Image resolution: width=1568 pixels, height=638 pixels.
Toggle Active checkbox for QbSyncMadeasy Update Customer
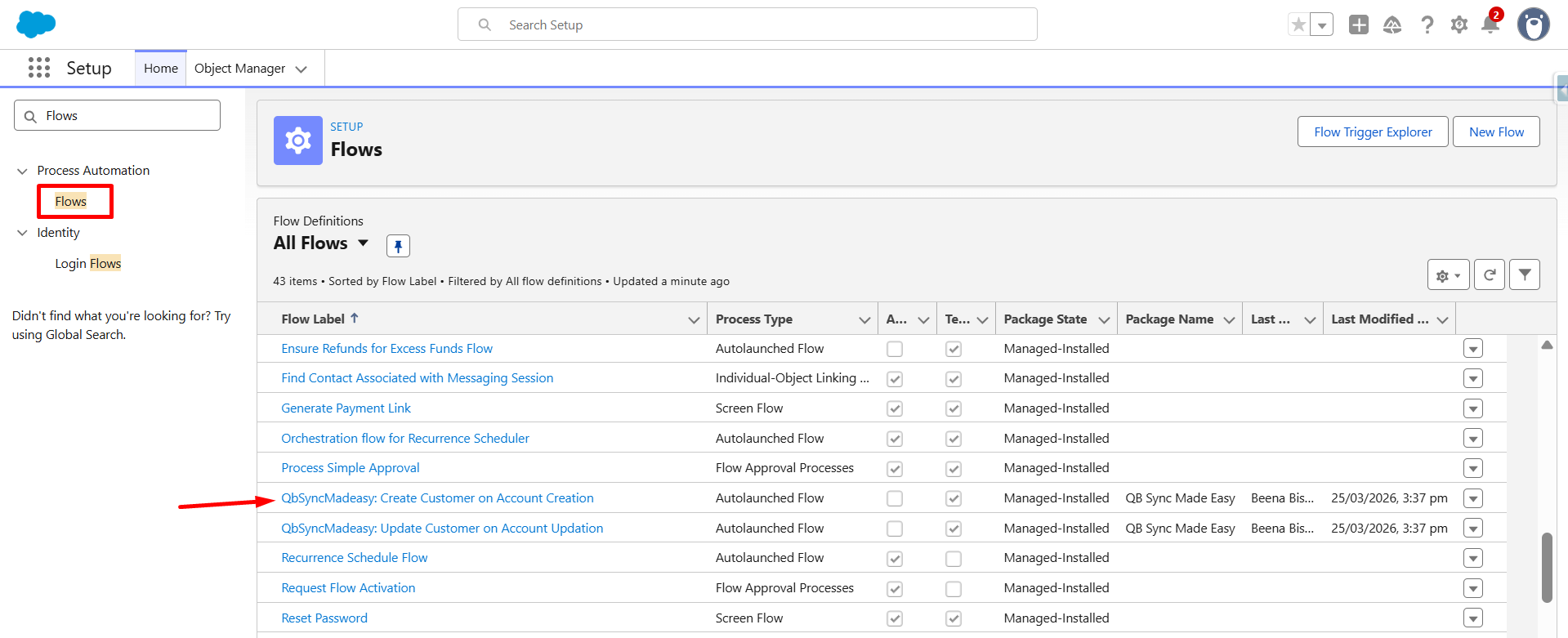pos(895,529)
